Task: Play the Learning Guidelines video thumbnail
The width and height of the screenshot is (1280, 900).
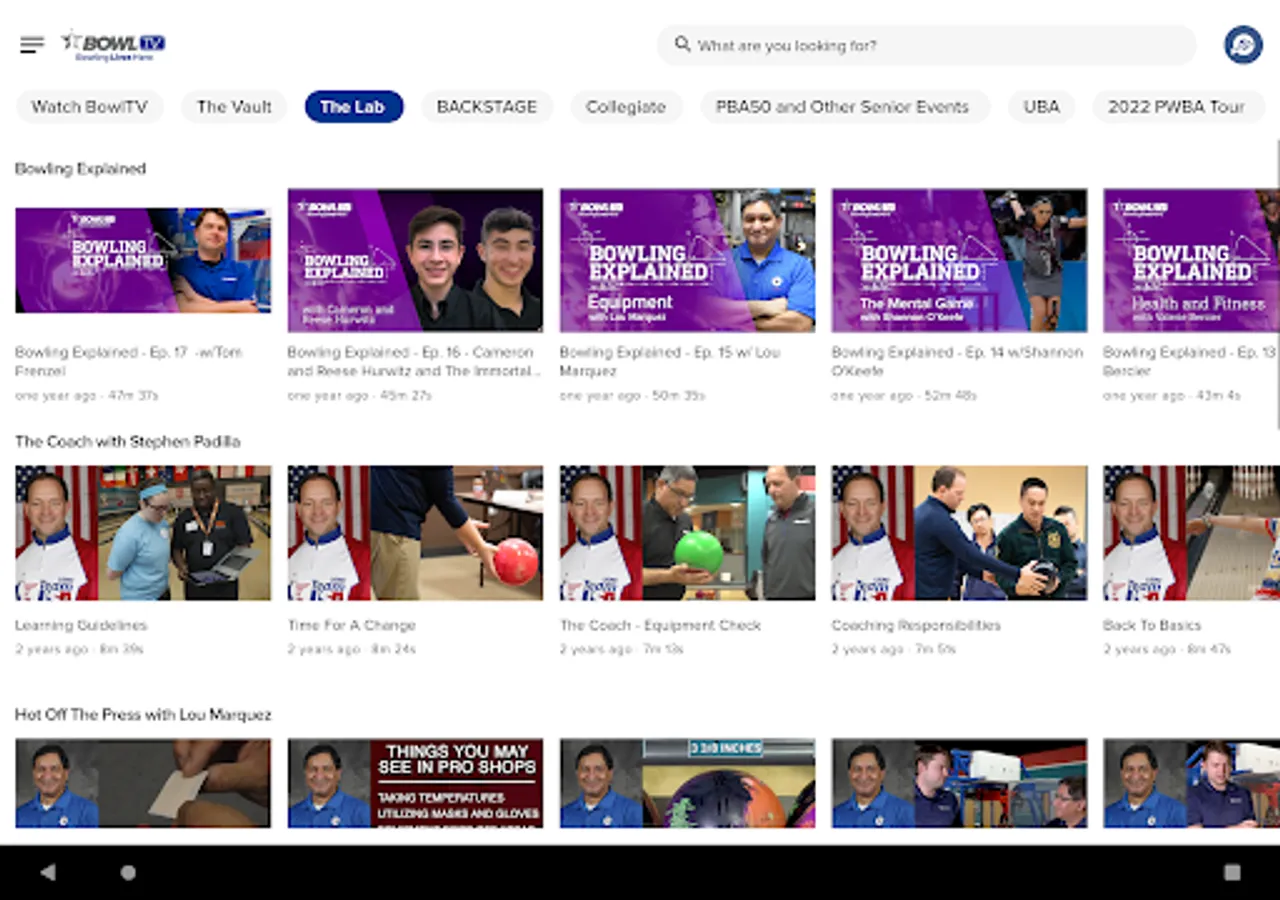Action: [143, 532]
